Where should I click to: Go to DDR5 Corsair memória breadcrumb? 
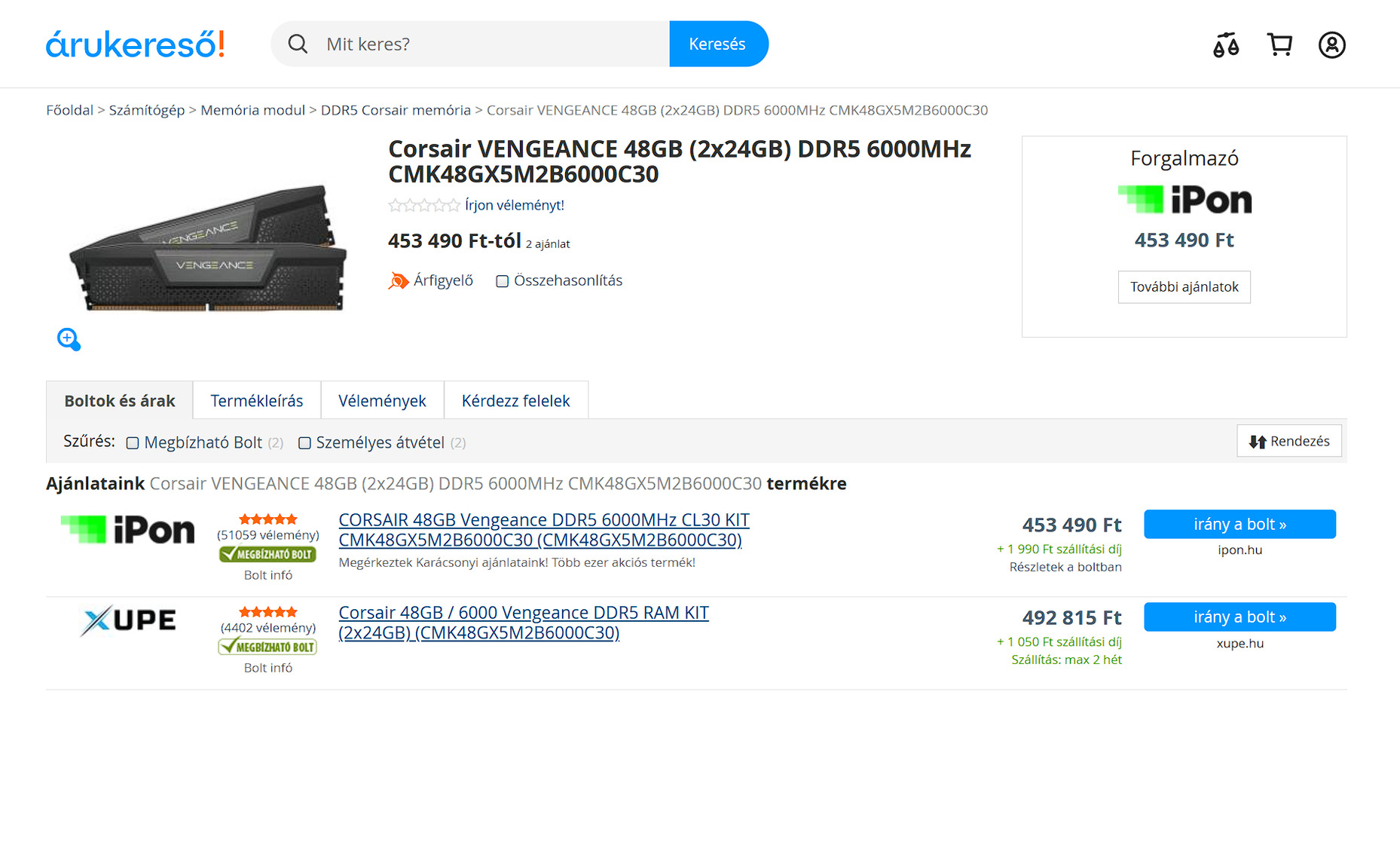tap(396, 110)
